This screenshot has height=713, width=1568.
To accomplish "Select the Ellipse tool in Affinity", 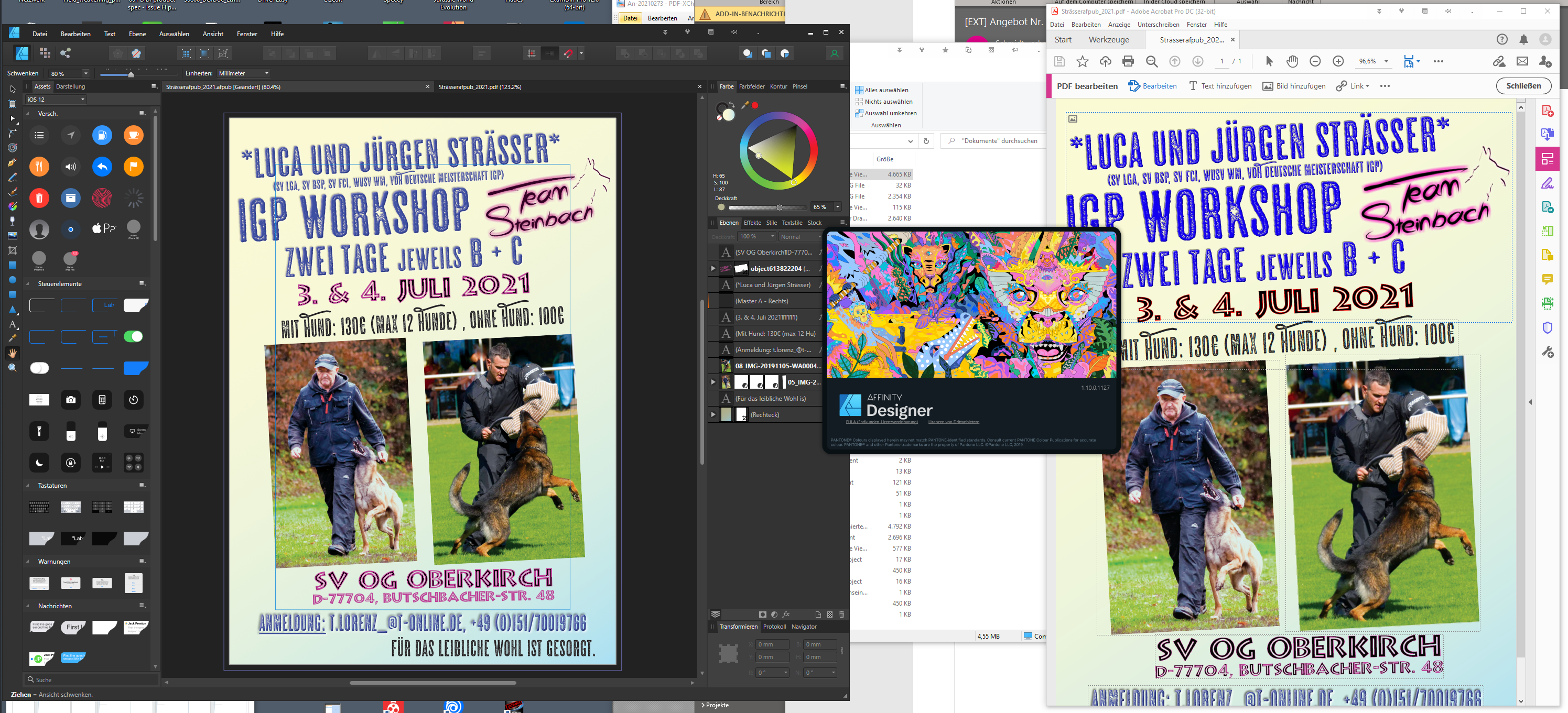I will click(13, 280).
